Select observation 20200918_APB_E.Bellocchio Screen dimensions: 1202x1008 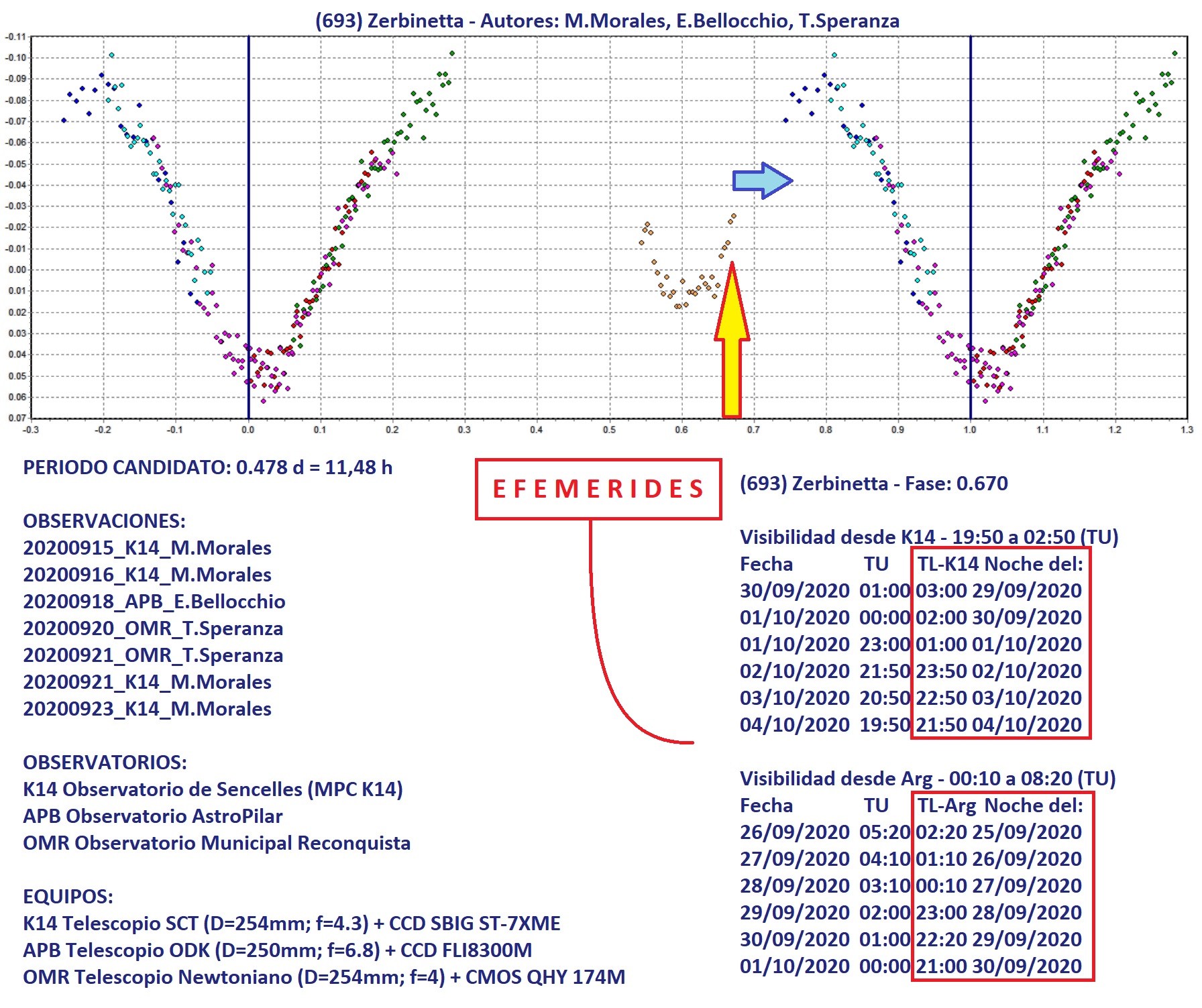[x=154, y=602]
